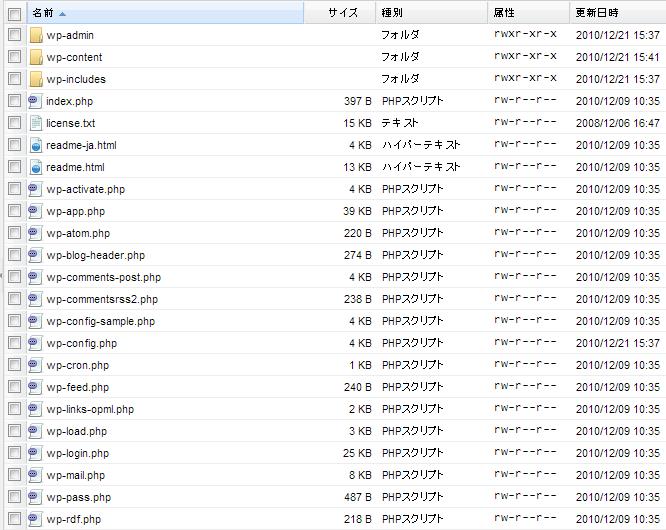The height and width of the screenshot is (530, 666).
Task: Select the file name wp-links-opml.php
Action: click(x=90, y=409)
